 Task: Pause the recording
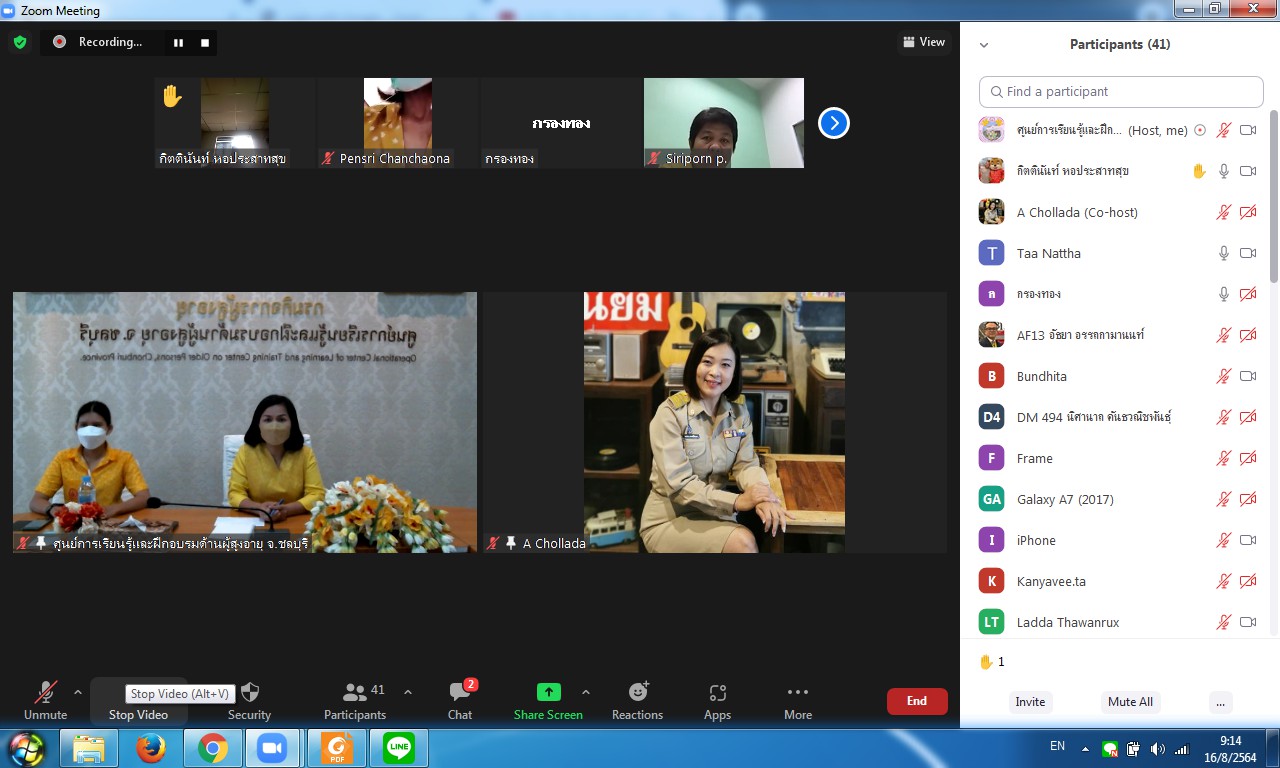(x=179, y=42)
